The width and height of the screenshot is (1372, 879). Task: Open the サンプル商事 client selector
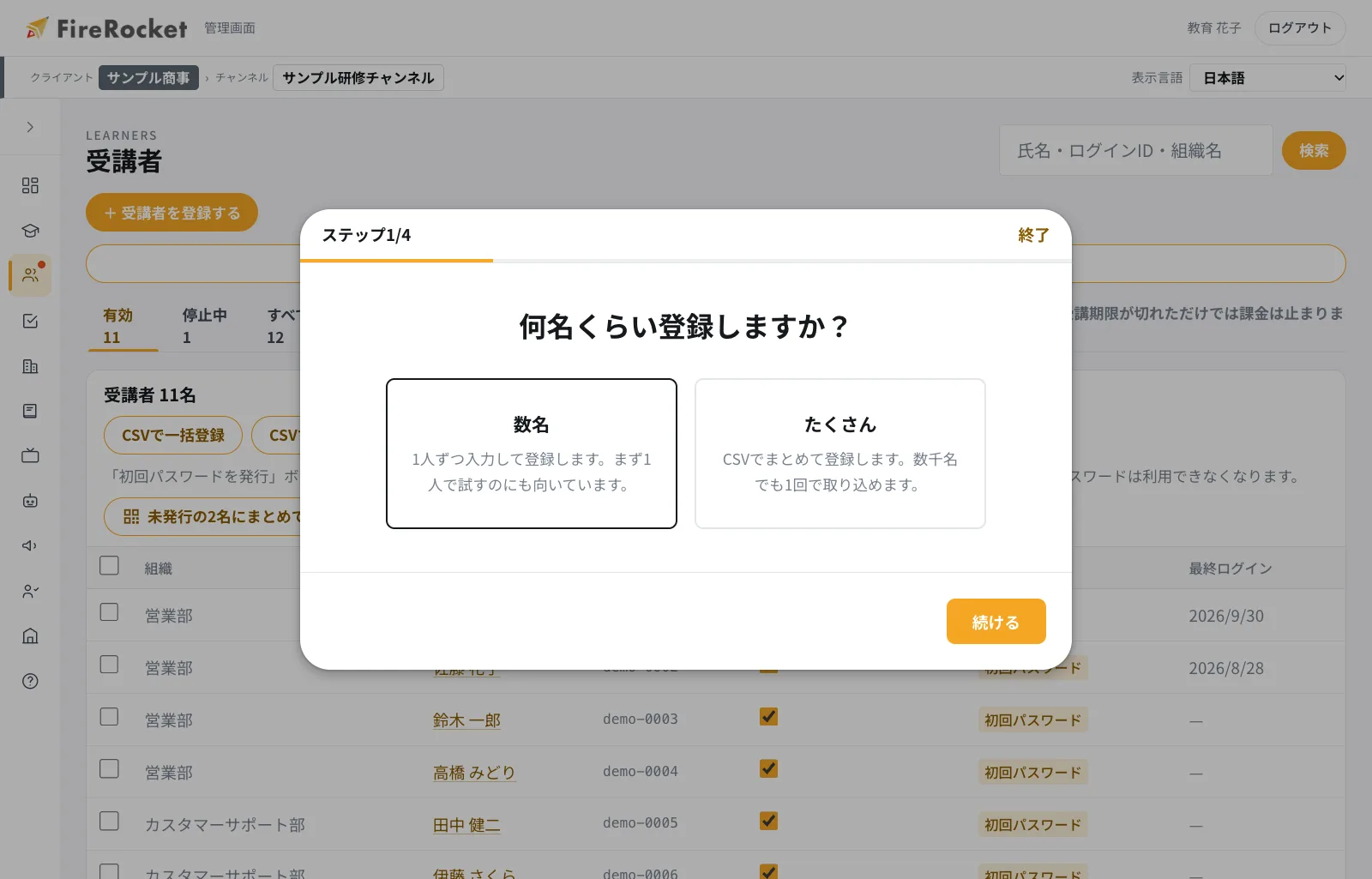coord(148,78)
